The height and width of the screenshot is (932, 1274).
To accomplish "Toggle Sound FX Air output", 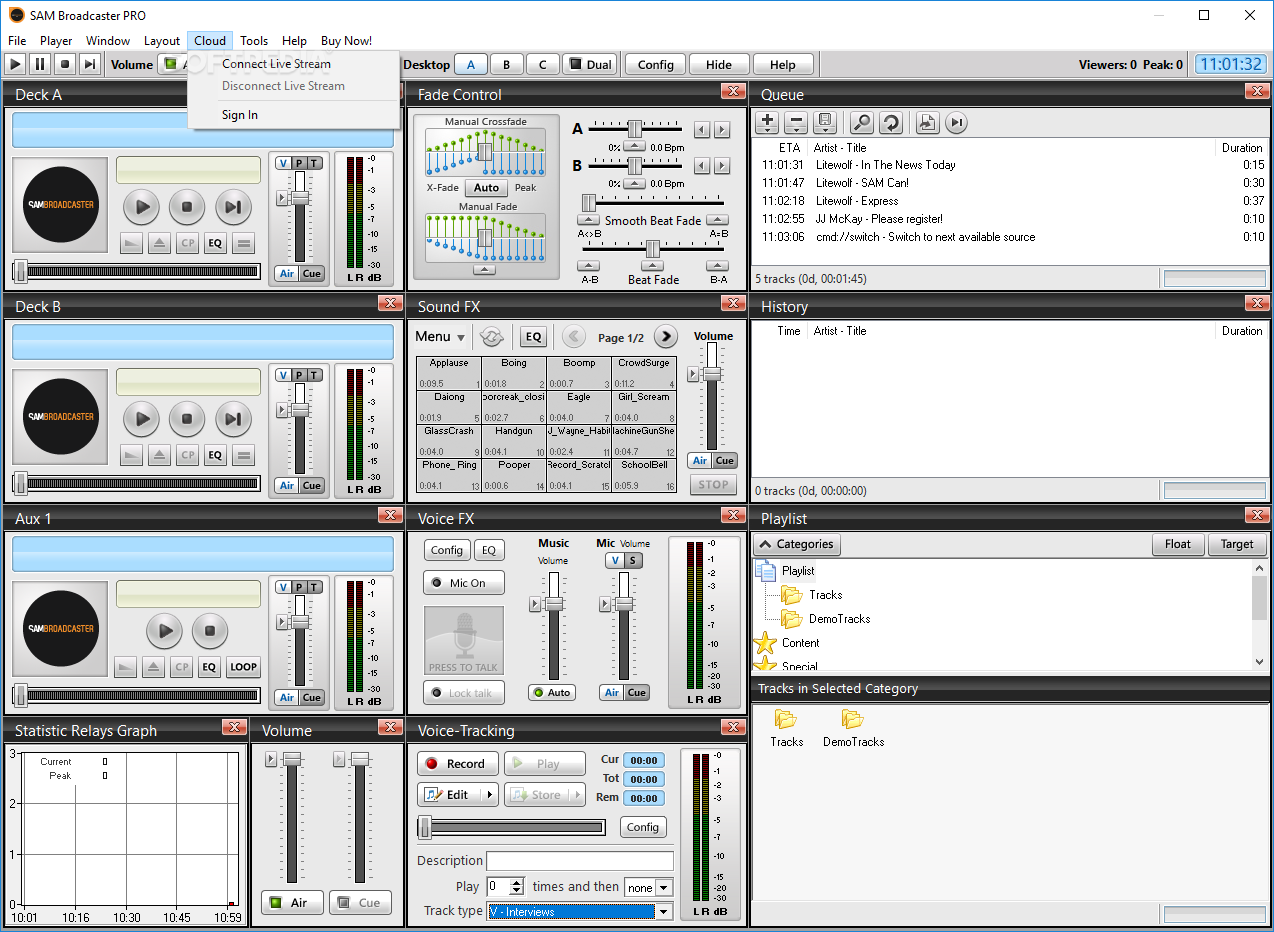I will pyautogui.click(x=700, y=461).
